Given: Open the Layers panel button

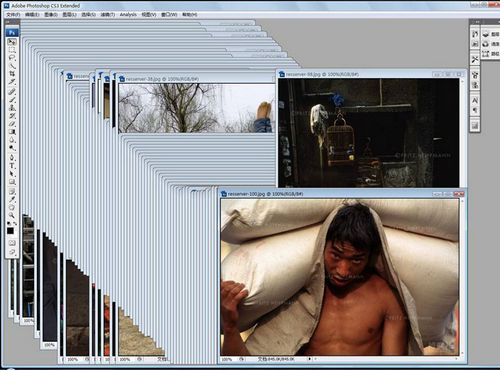Looking at the screenshot, I should [490, 34].
